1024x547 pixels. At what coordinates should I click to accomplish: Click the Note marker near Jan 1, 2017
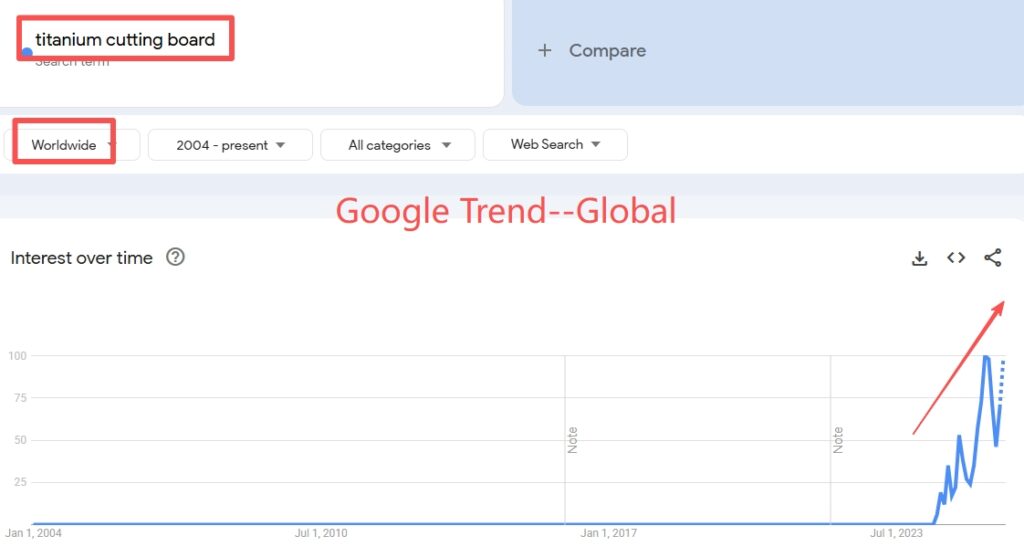coord(573,440)
